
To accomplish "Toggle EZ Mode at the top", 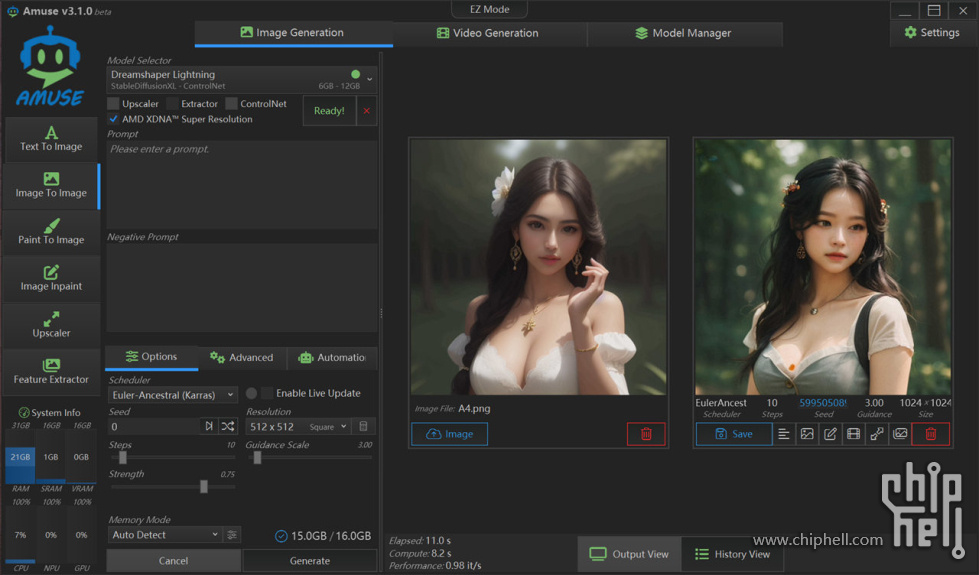I will coord(490,9).
